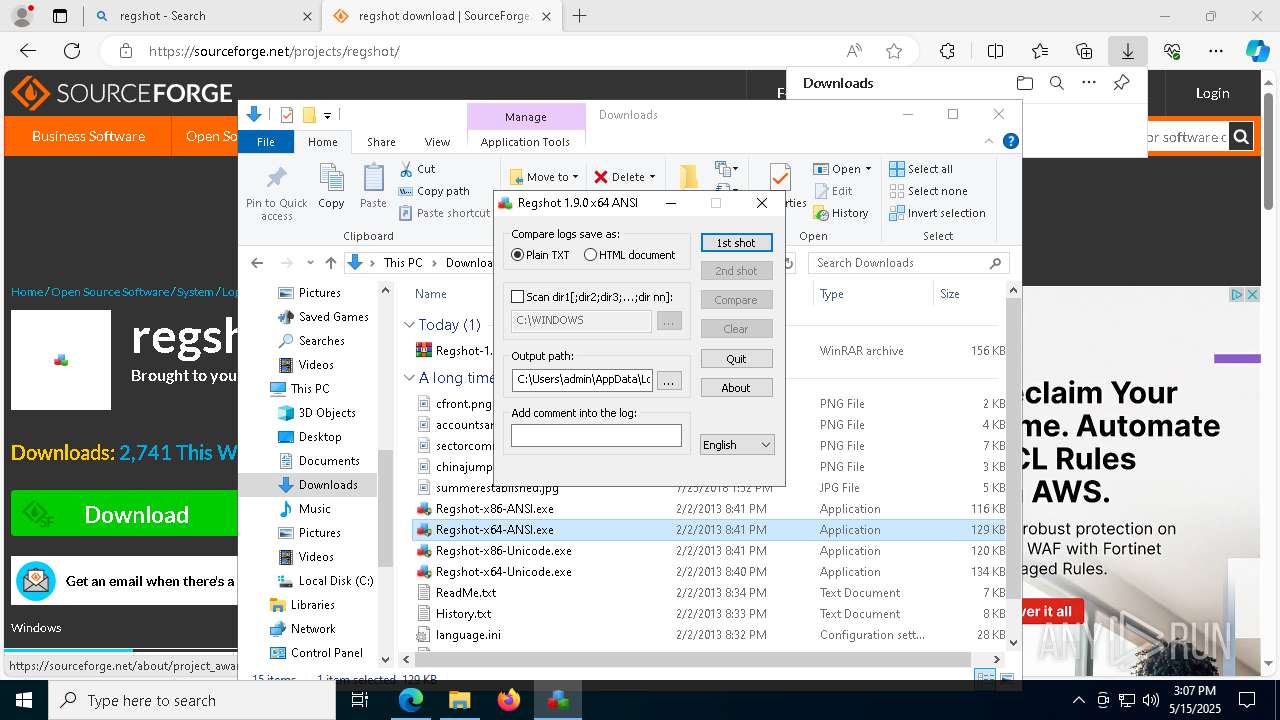Collapse the Explorer ribbon chevron
The width and height of the screenshot is (1280, 720).
coord(990,142)
